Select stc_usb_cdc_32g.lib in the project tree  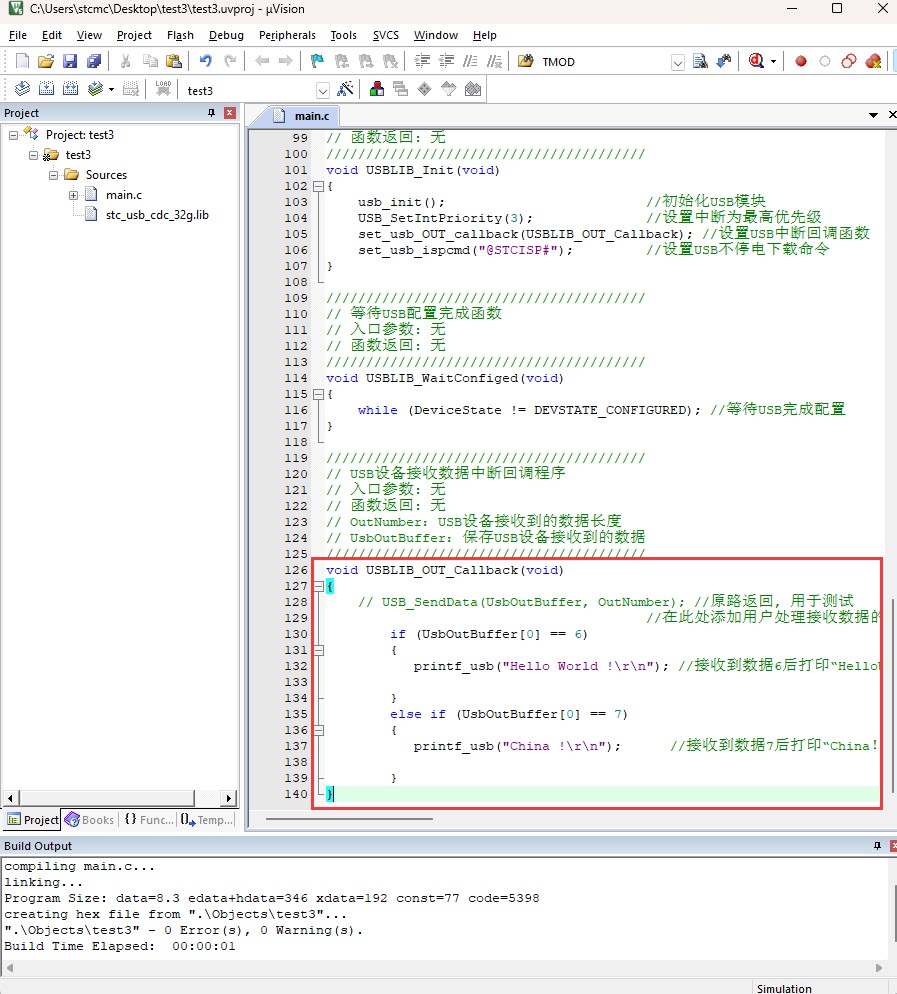pos(157,215)
